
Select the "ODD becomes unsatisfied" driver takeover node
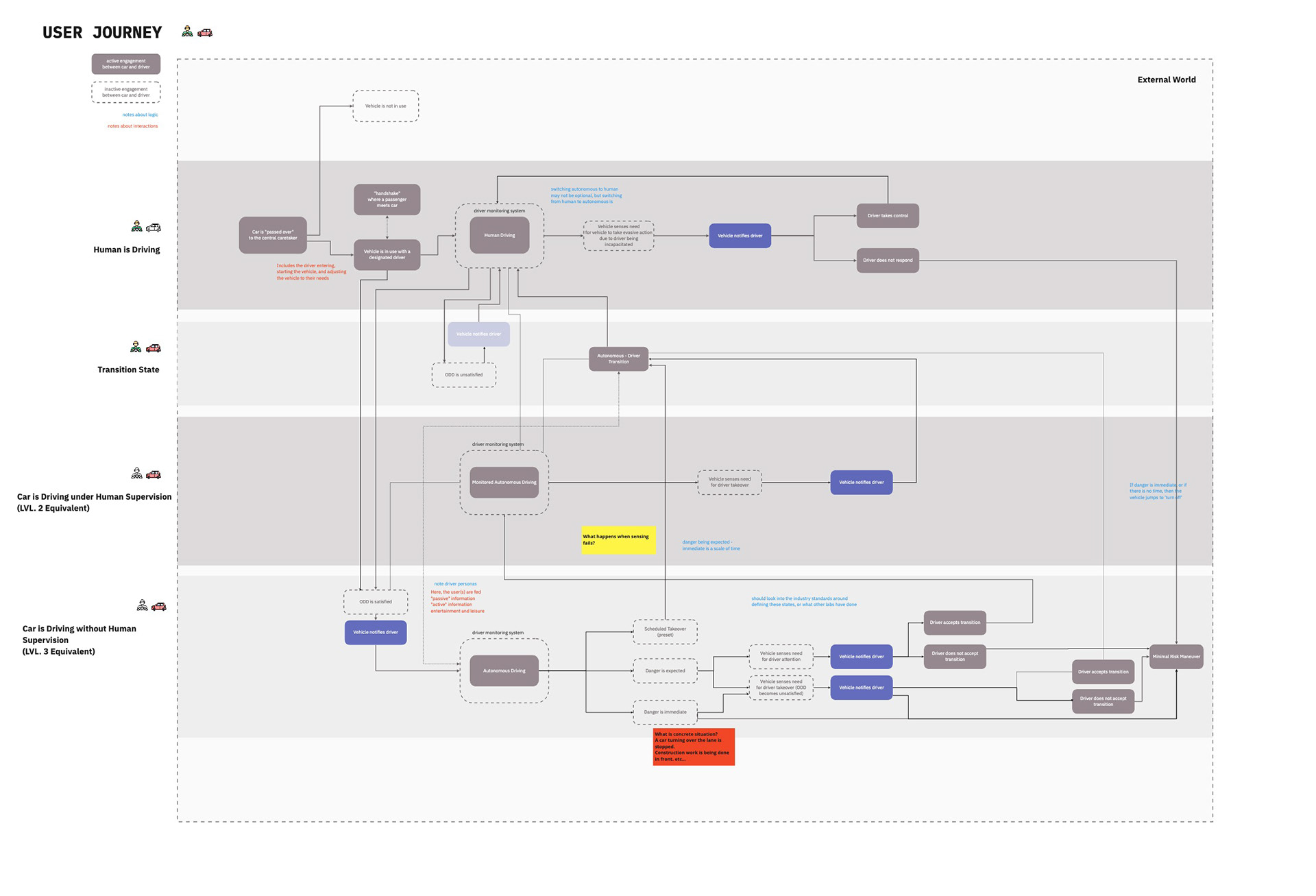[781, 688]
